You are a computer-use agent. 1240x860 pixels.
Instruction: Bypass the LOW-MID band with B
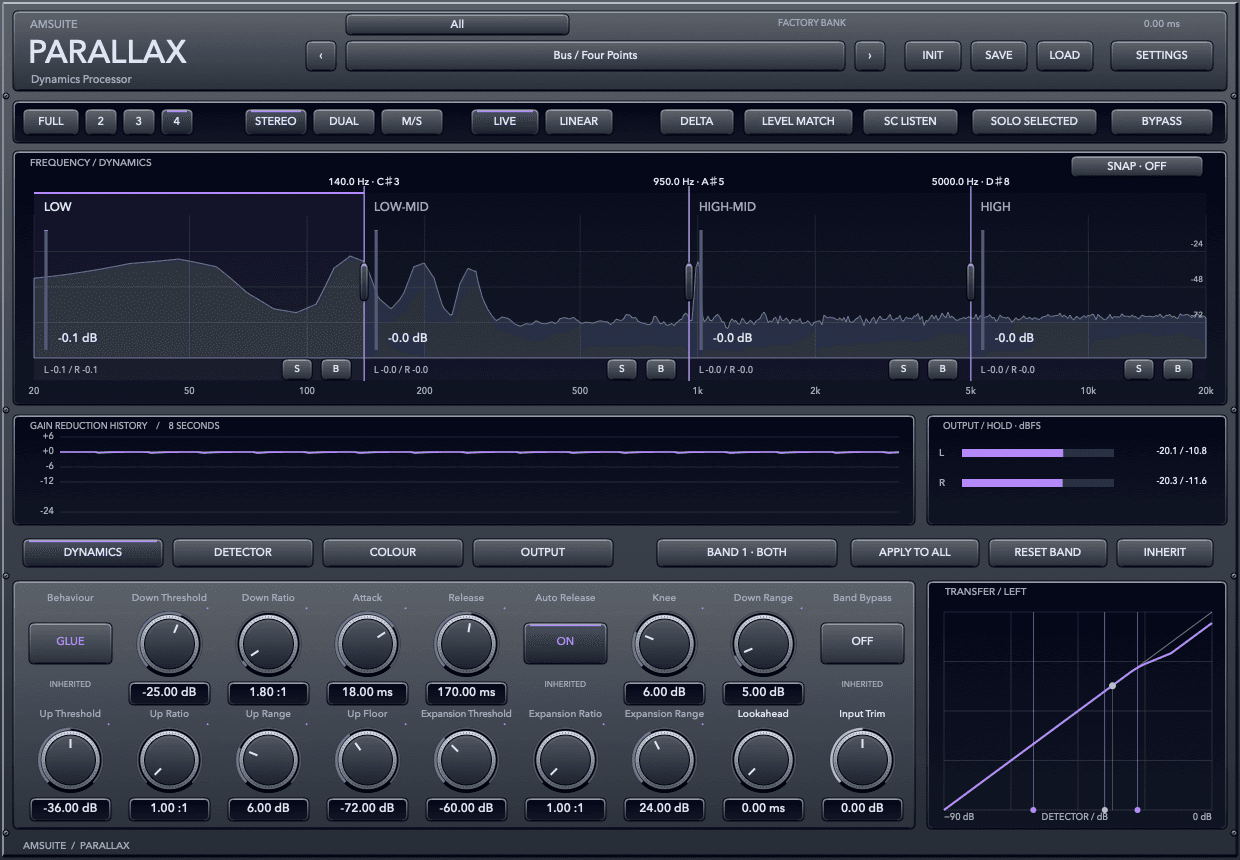661,369
